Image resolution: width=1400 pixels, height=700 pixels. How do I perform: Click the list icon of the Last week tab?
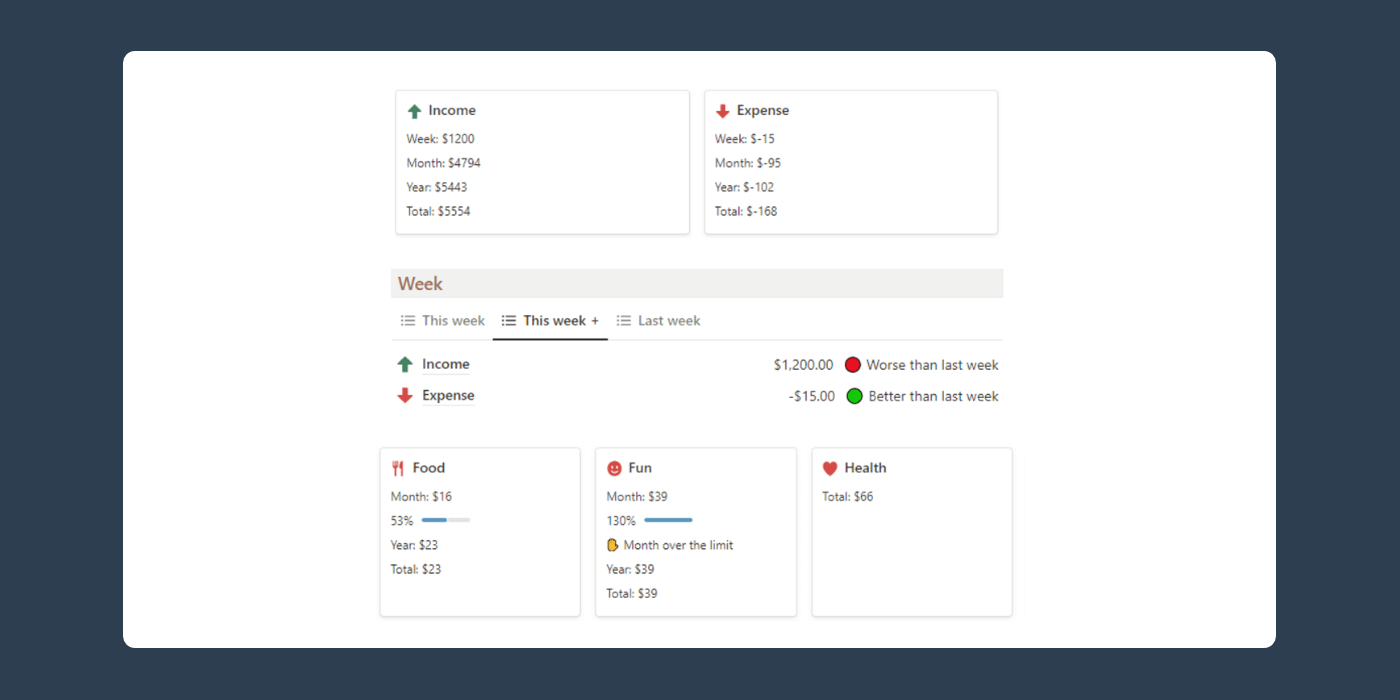[624, 321]
